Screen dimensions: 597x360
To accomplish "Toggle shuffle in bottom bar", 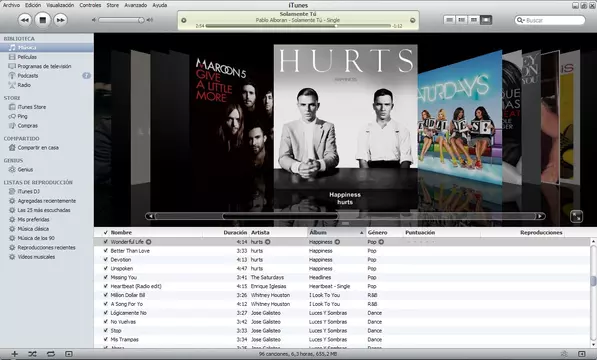I will [32, 354].
